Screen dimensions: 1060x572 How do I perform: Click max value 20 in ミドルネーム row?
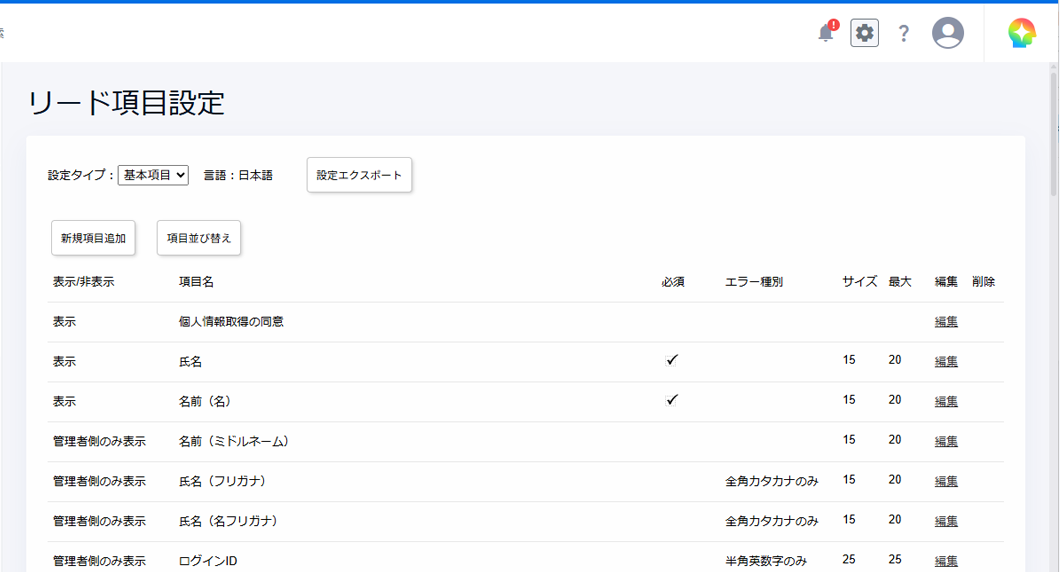tap(895, 440)
